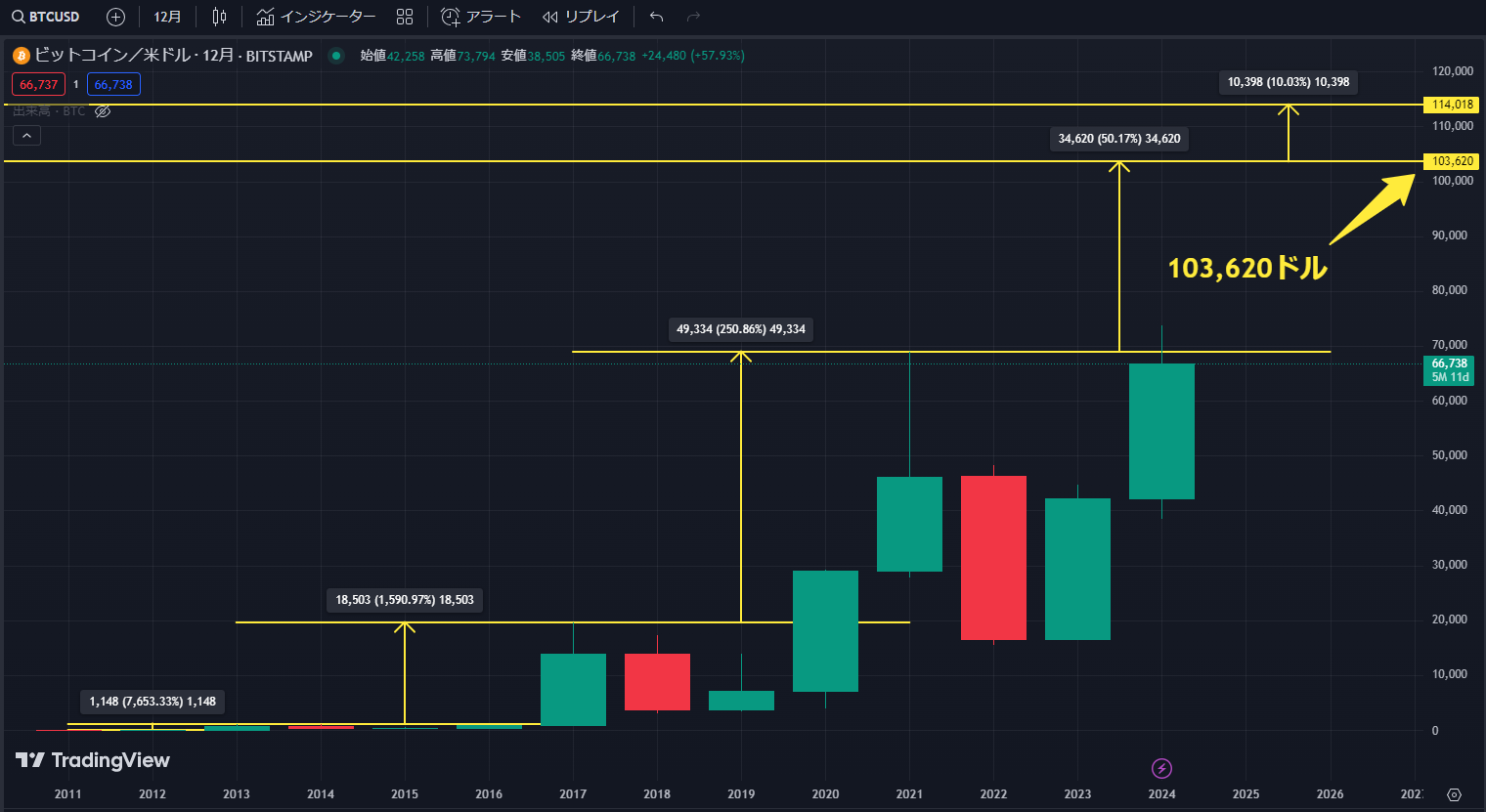Select the 103,620 price axis label
This screenshot has width=1486, height=812.
click(x=1452, y=161)
